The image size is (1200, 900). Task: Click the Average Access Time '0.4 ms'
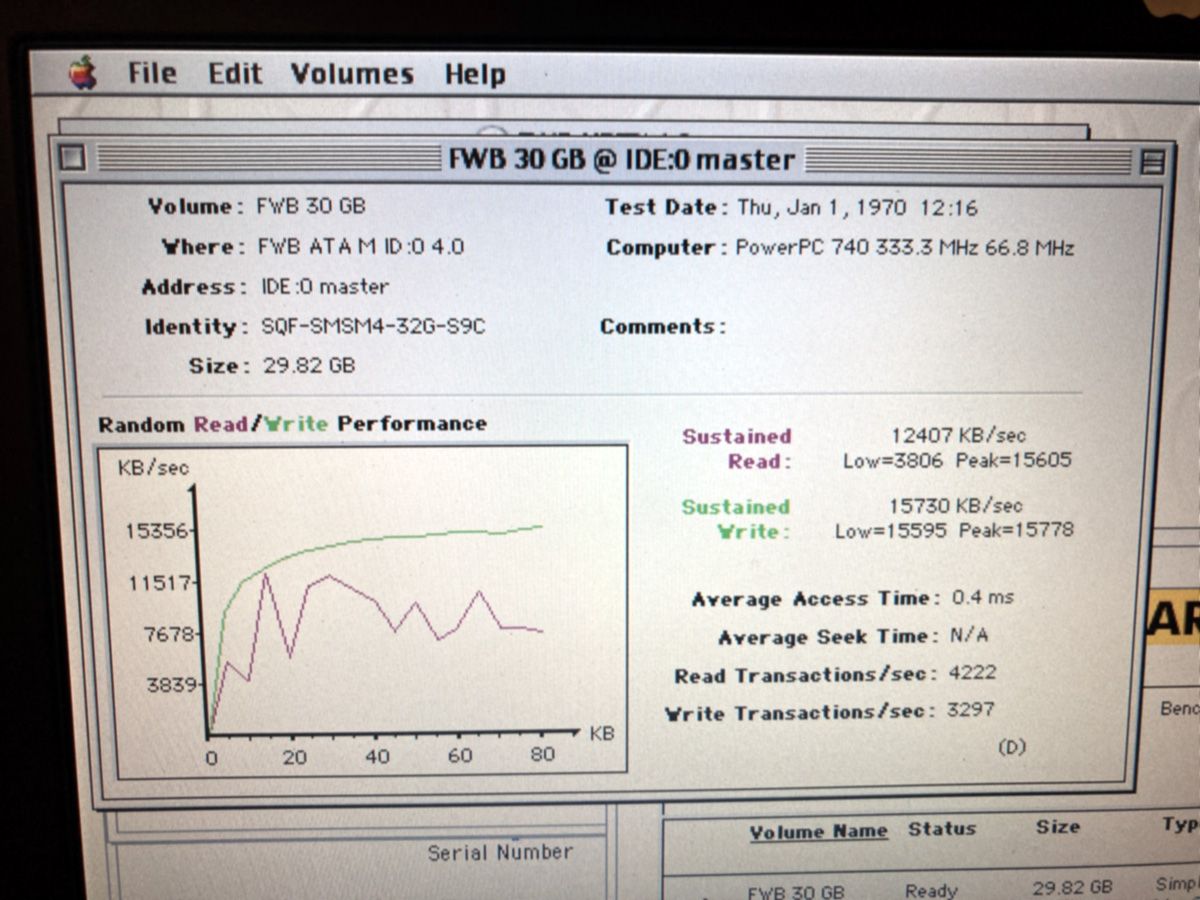pos(982,598)
